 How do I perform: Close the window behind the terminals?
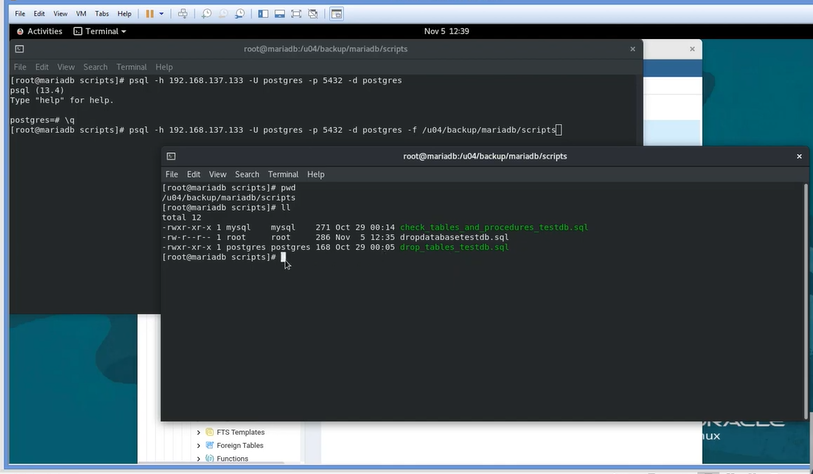692,49
